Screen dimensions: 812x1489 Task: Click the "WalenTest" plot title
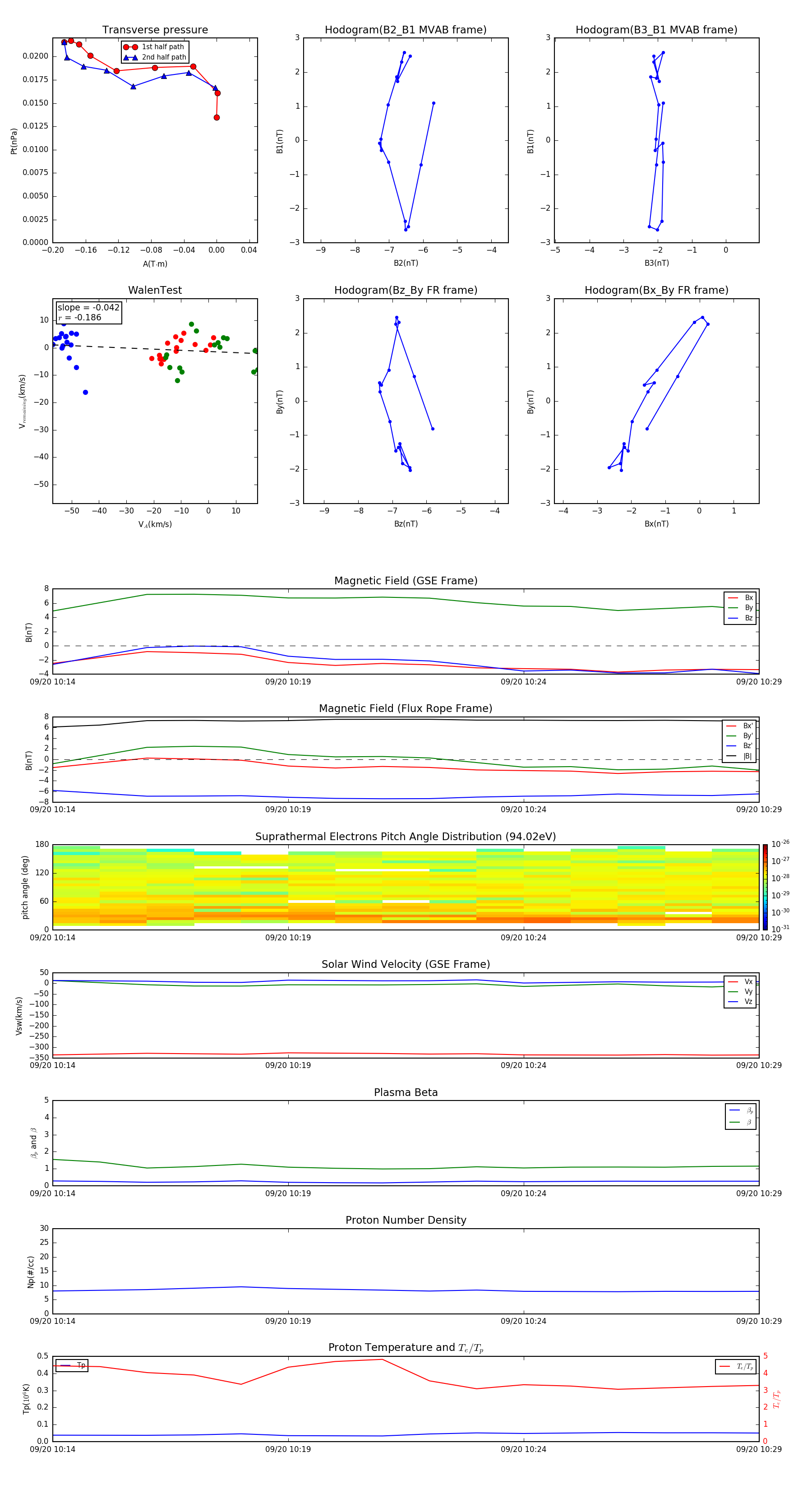coord(155,290)
